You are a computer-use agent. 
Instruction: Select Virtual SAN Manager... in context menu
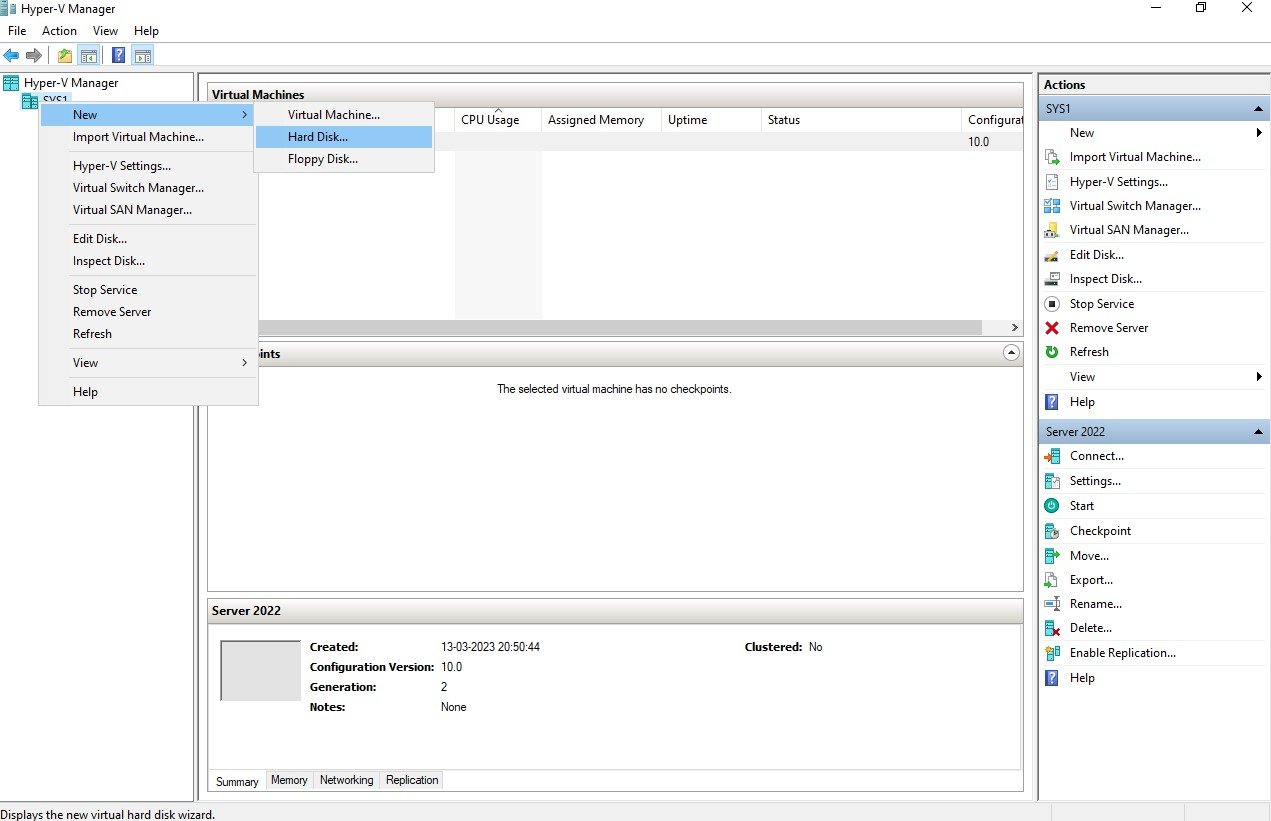click(148, 210)
